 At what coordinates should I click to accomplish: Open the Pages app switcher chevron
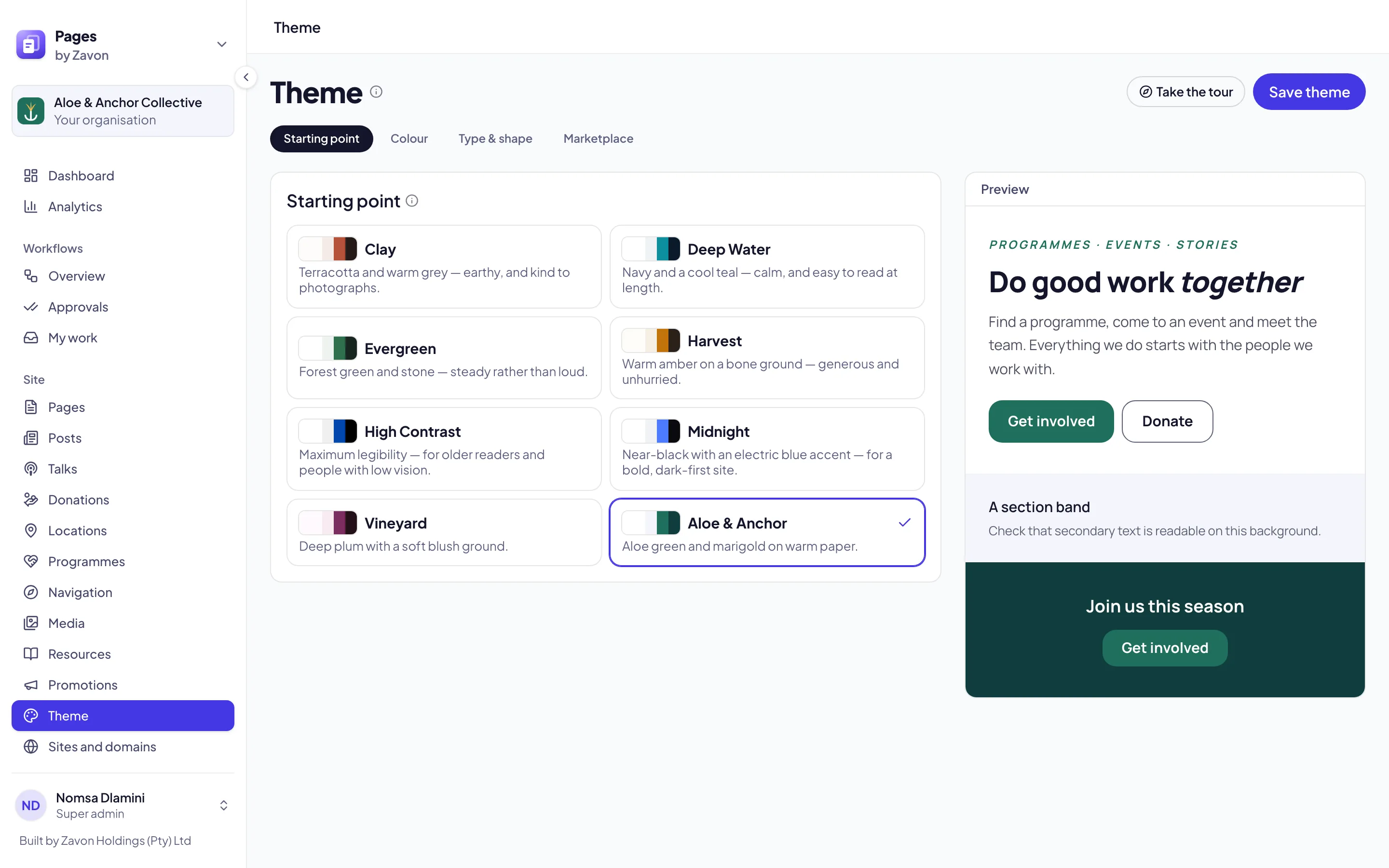pyautogui.click(x=221, y=45)
